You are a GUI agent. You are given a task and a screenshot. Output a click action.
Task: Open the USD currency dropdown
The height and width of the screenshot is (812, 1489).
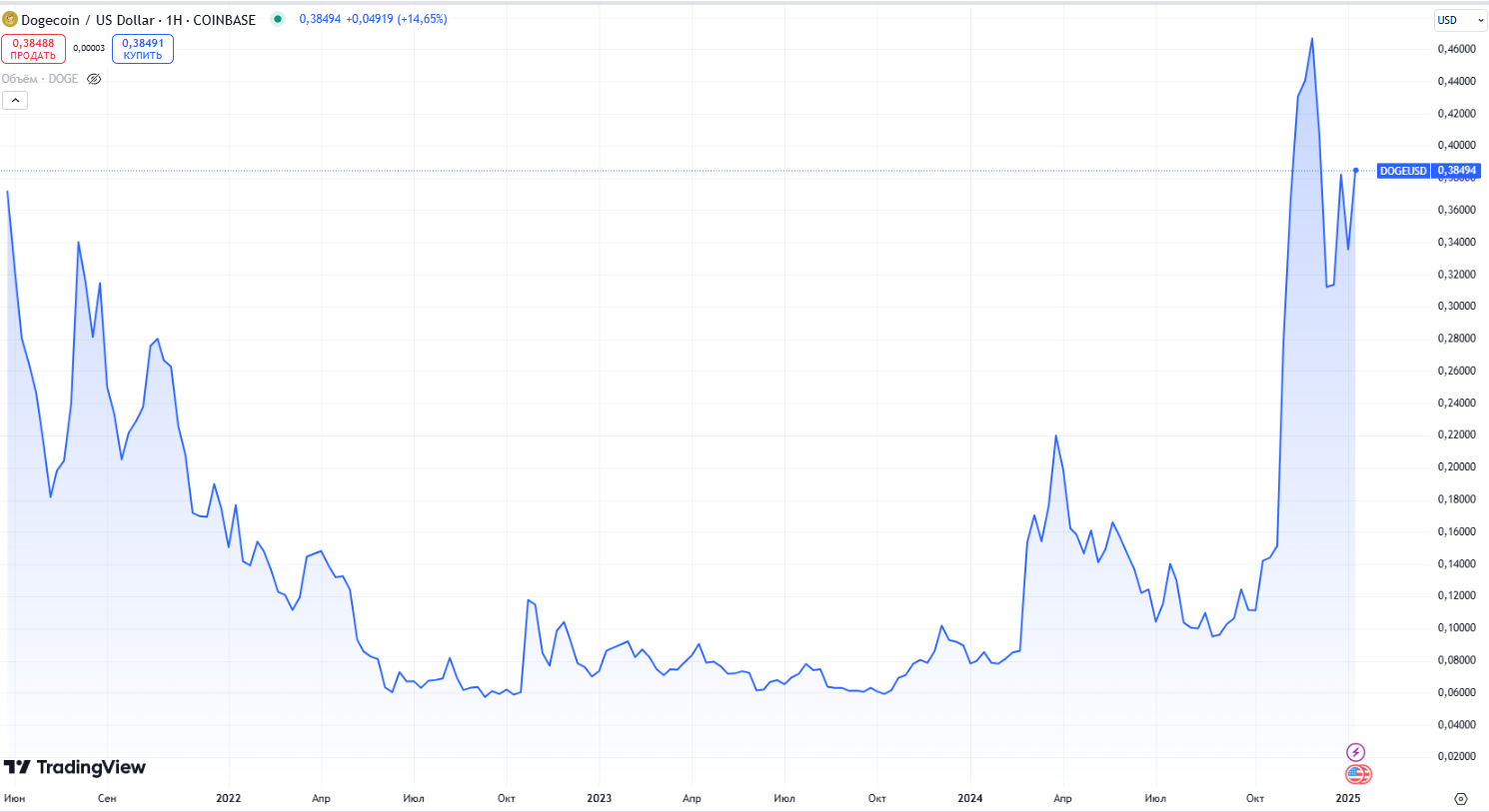click(x=1459, y=20)
